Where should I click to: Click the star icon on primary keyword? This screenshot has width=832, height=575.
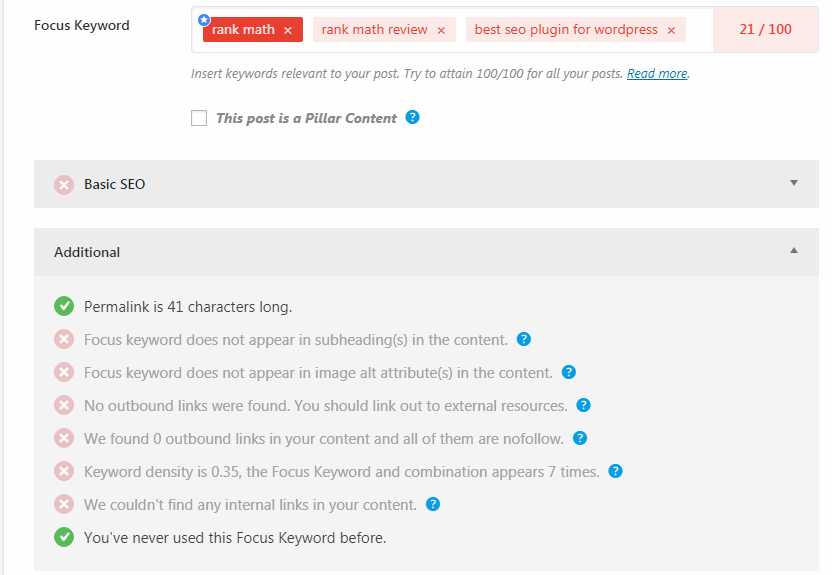click(x=204, y=20)
